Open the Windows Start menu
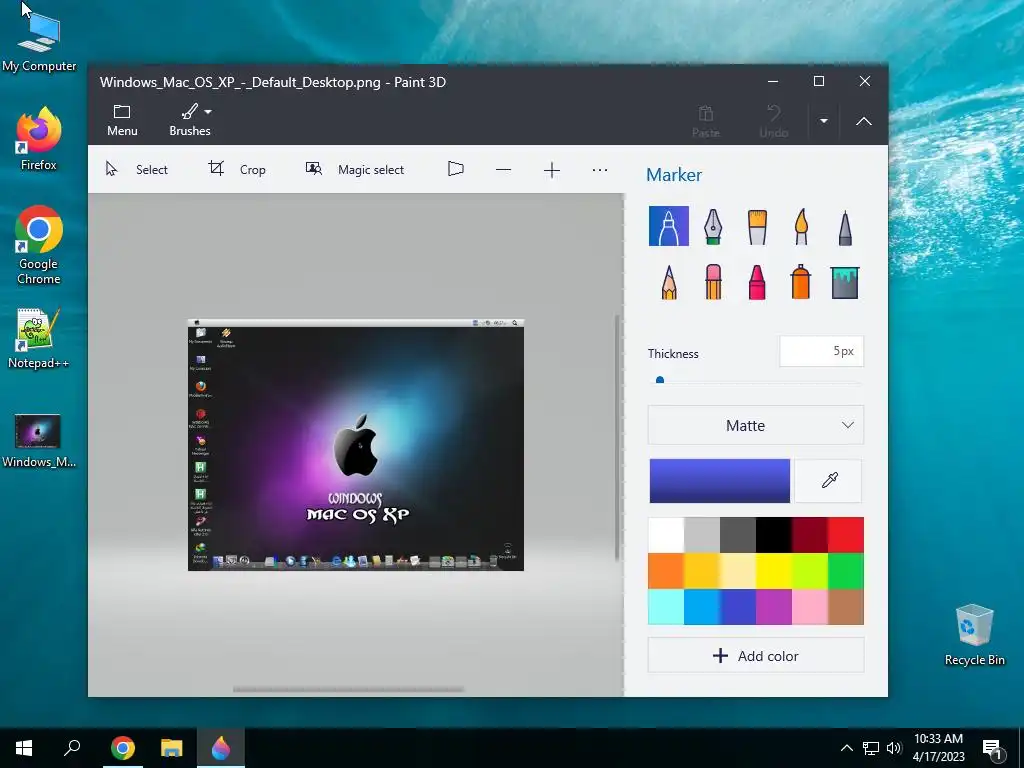This screenshot has width=1024, height=768. pyautogui.click(x=24, y=748)
